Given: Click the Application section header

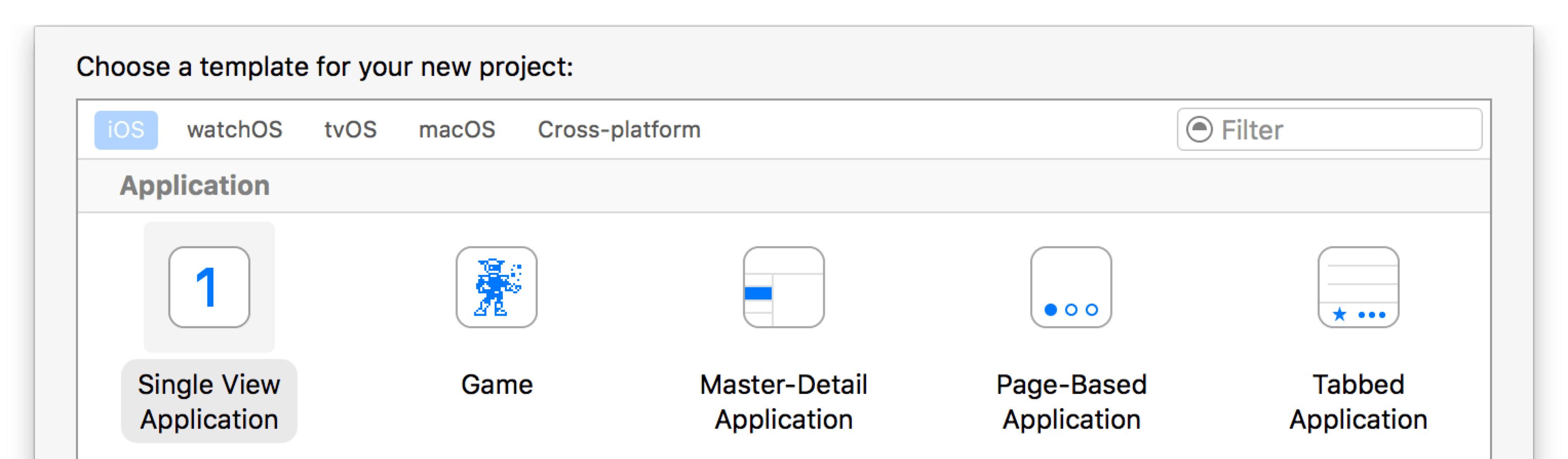Looking at the screenshot, I should pyautogui.click(x=194, y=186).
